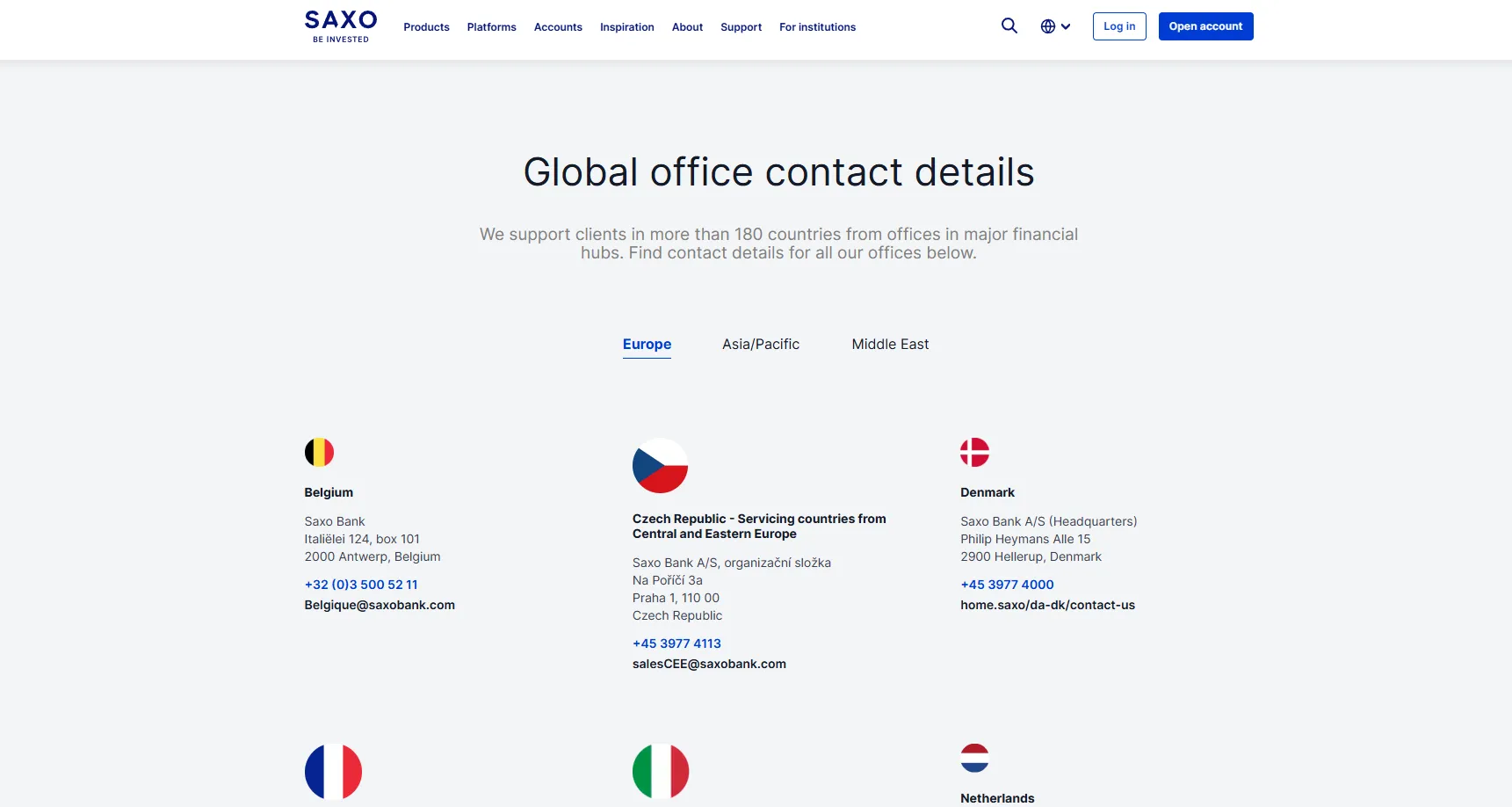
Task: Open the About menu
Action: pyautogui.click(x=687, y=27)
